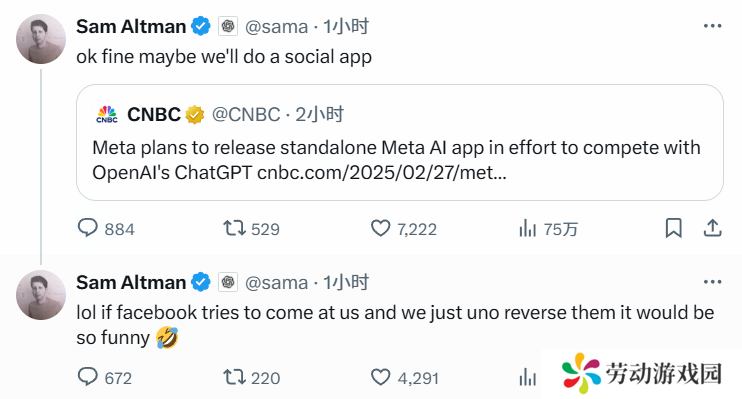Open the cnbc.com article link

382,173
